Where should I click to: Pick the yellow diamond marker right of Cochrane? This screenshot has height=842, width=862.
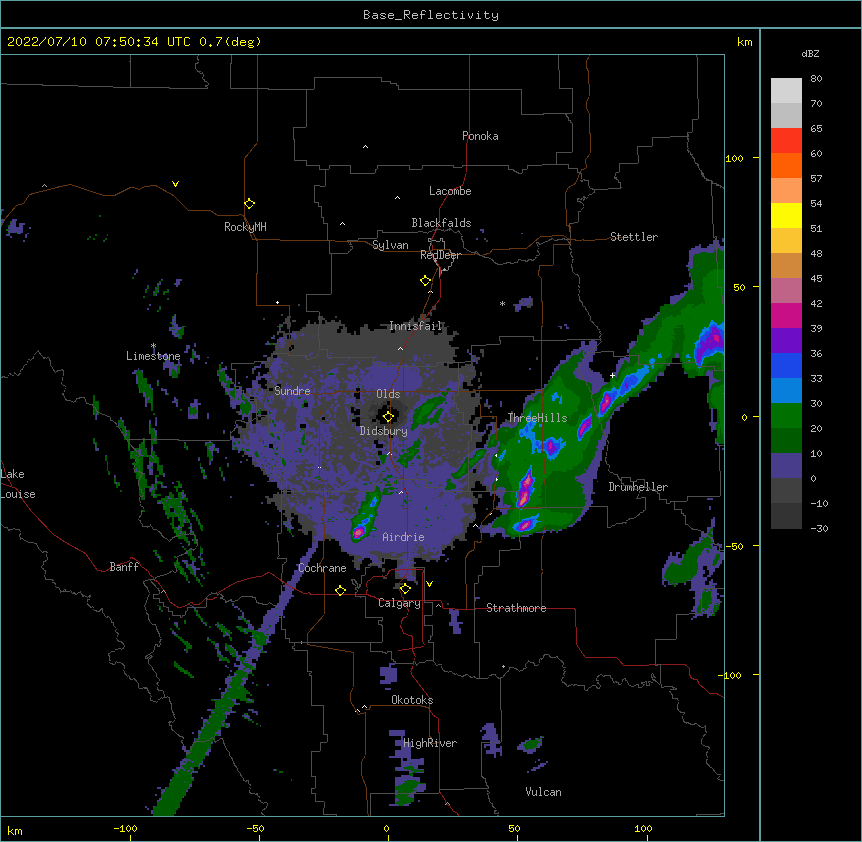pos(340,590)
